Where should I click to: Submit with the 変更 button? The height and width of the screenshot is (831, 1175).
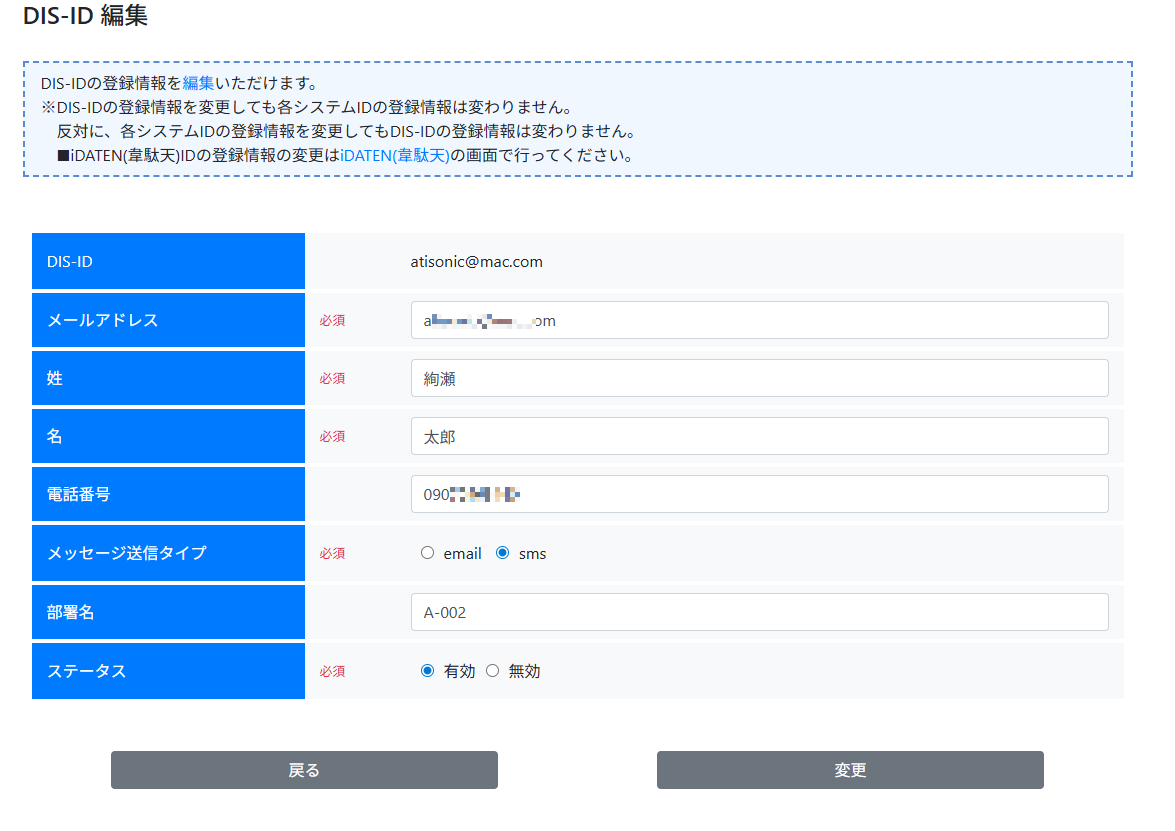850,770
